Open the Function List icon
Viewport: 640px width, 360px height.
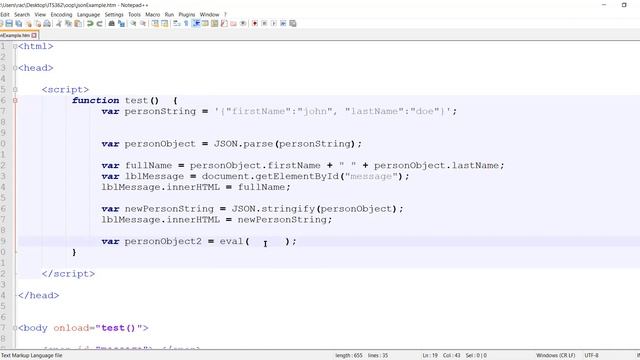[224, 24]
